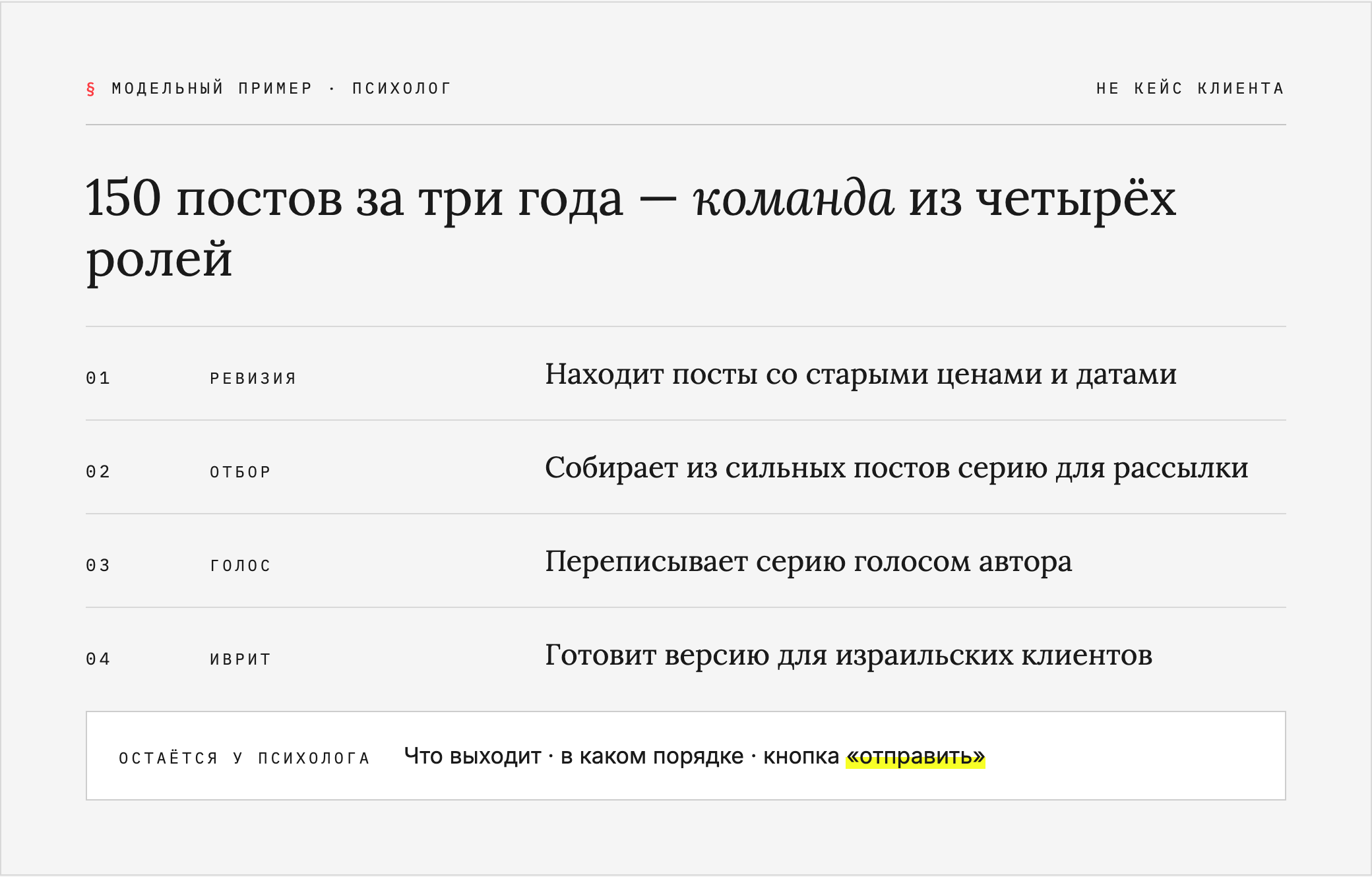
Task: Click the highlighted word «отправить»
Action: point(916,756)
